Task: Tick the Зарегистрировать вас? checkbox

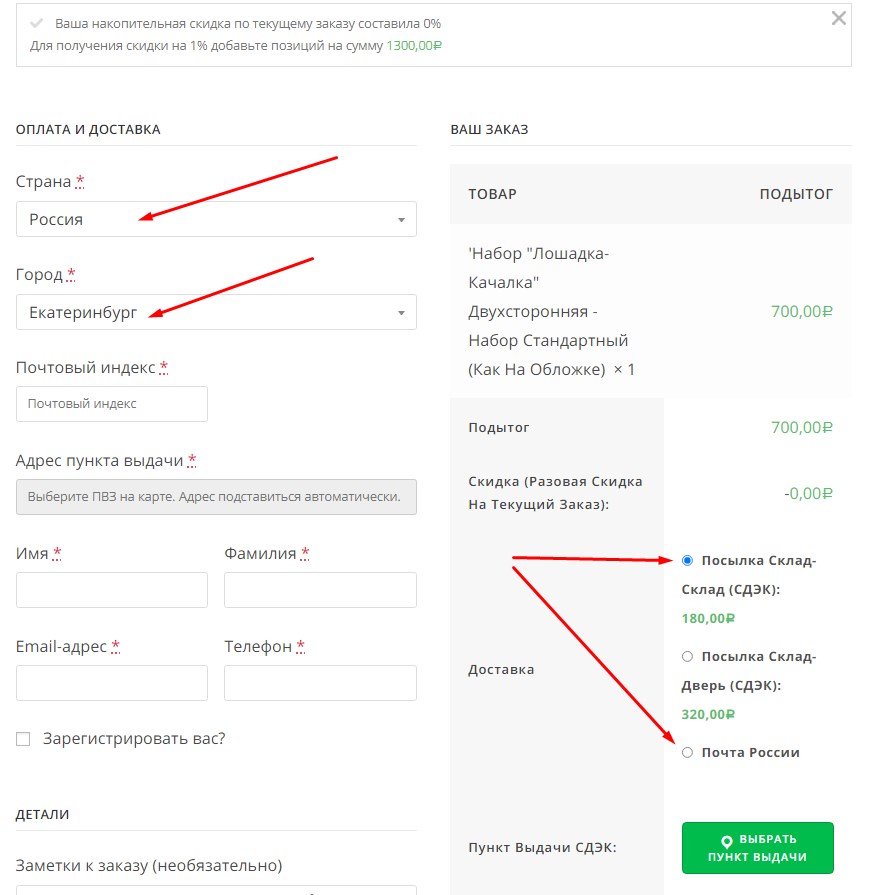Action: [x=23, y=739]
